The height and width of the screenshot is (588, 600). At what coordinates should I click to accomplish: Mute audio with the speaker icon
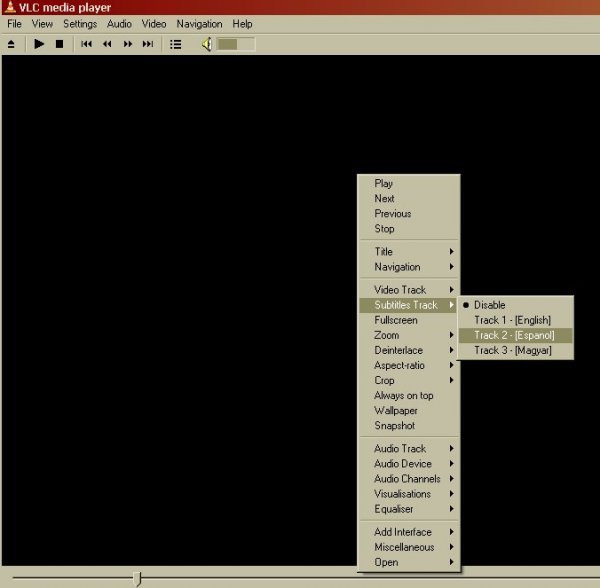point(207,44)
